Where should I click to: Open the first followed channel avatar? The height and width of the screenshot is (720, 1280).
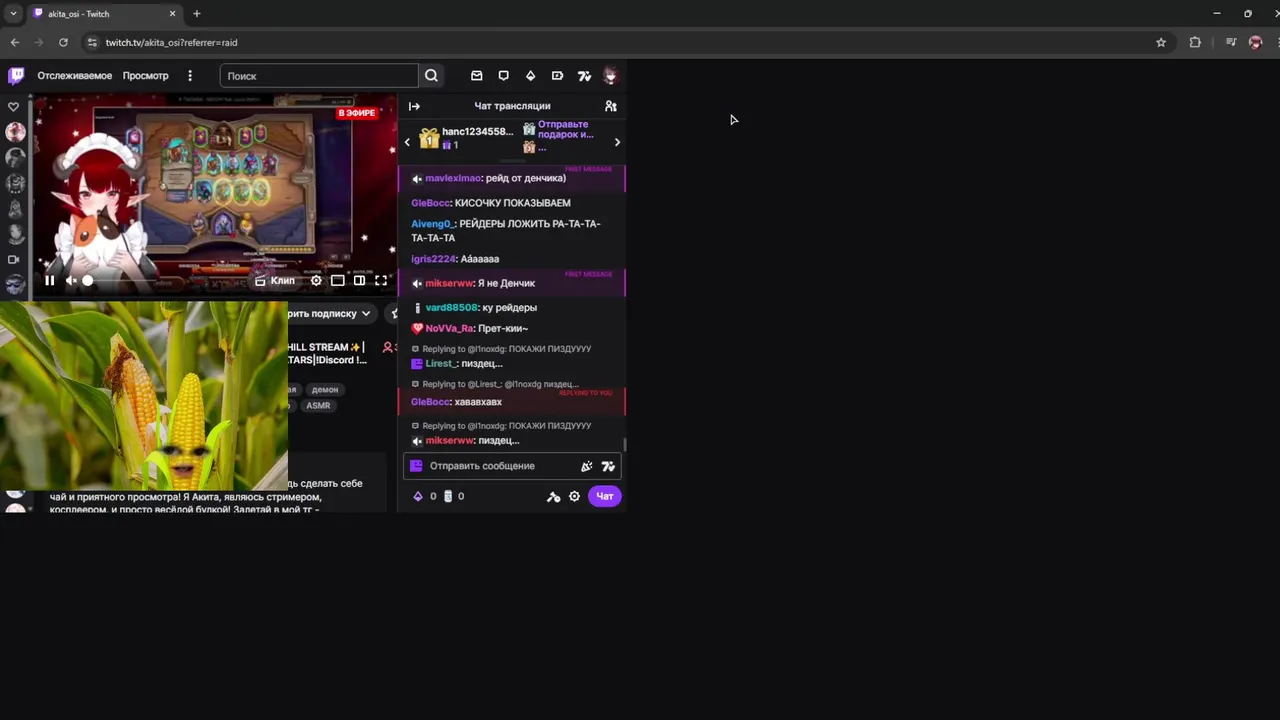pyautogui.click(x=15, y=132)
